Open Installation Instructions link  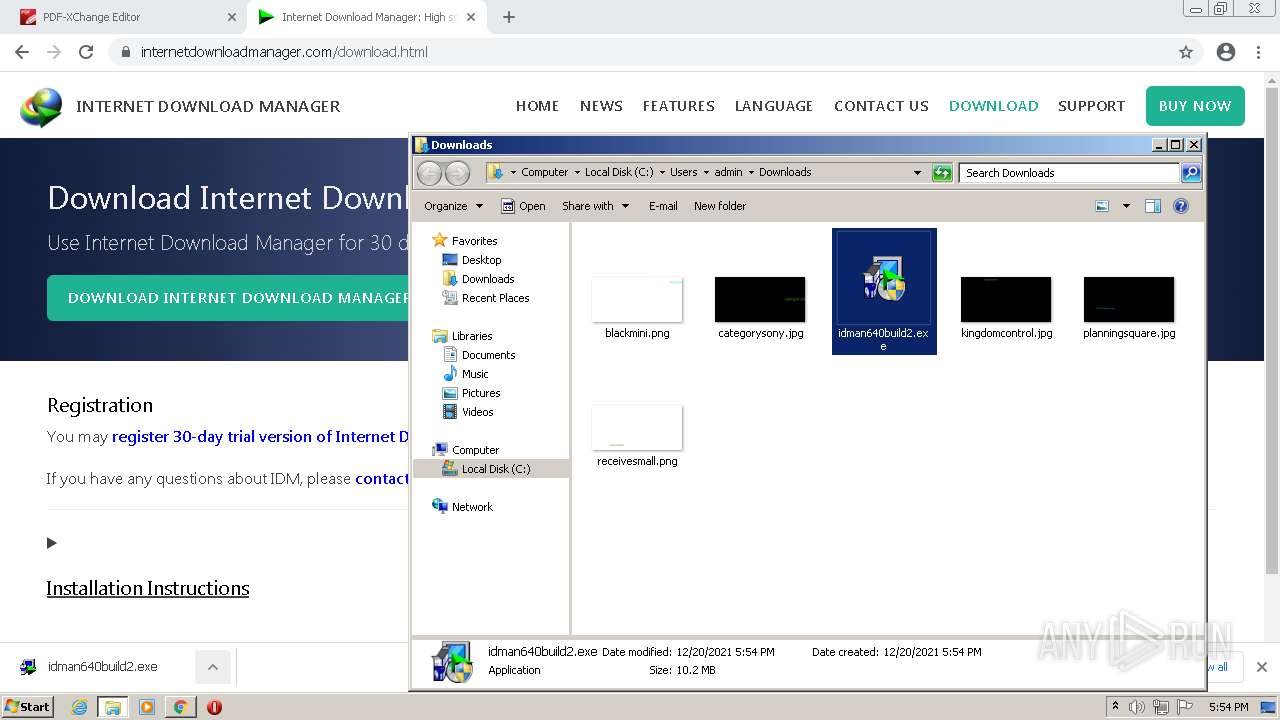pyautogui.click(x=148, y=588)
